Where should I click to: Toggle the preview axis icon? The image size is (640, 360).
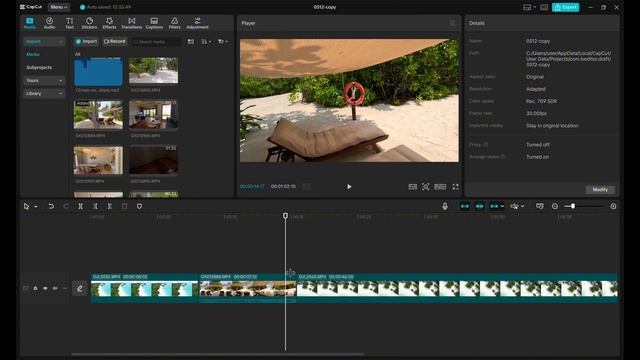514,207
